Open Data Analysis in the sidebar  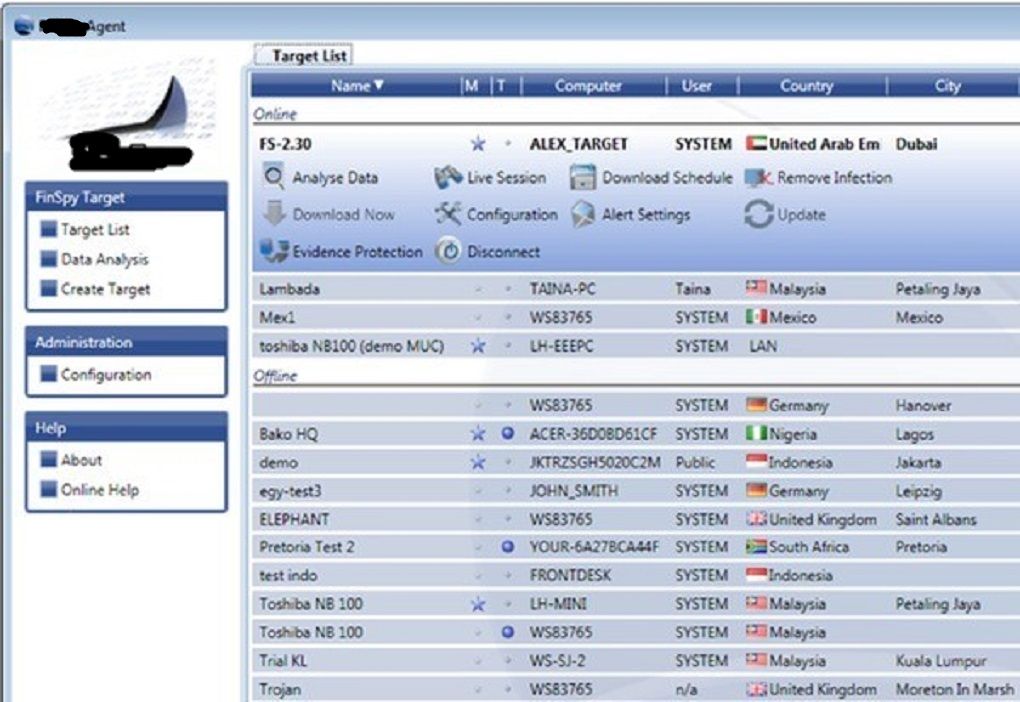pyautogui.click(x=105, y=259)
